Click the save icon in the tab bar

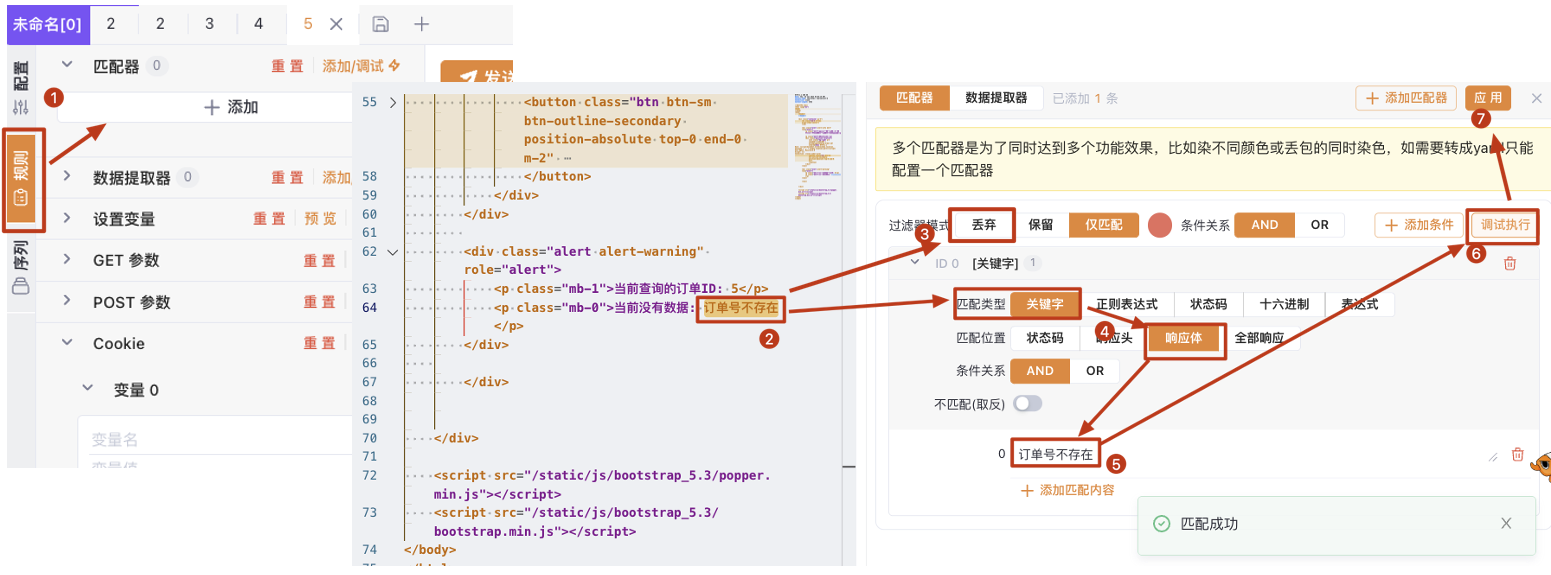coord(379,23)
